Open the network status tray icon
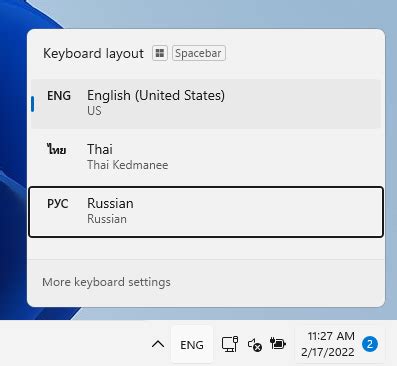 (230, 344)
